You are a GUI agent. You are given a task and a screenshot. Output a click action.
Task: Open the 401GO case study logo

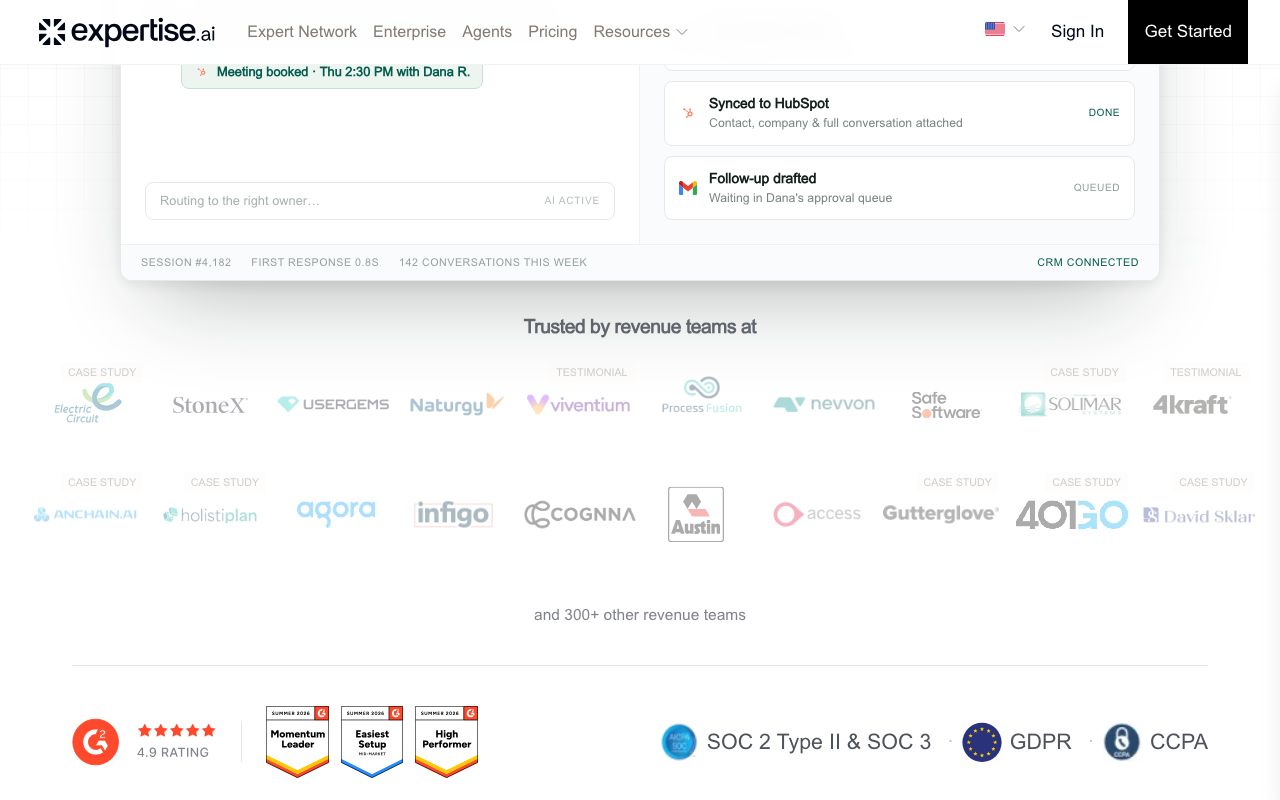1072,514
